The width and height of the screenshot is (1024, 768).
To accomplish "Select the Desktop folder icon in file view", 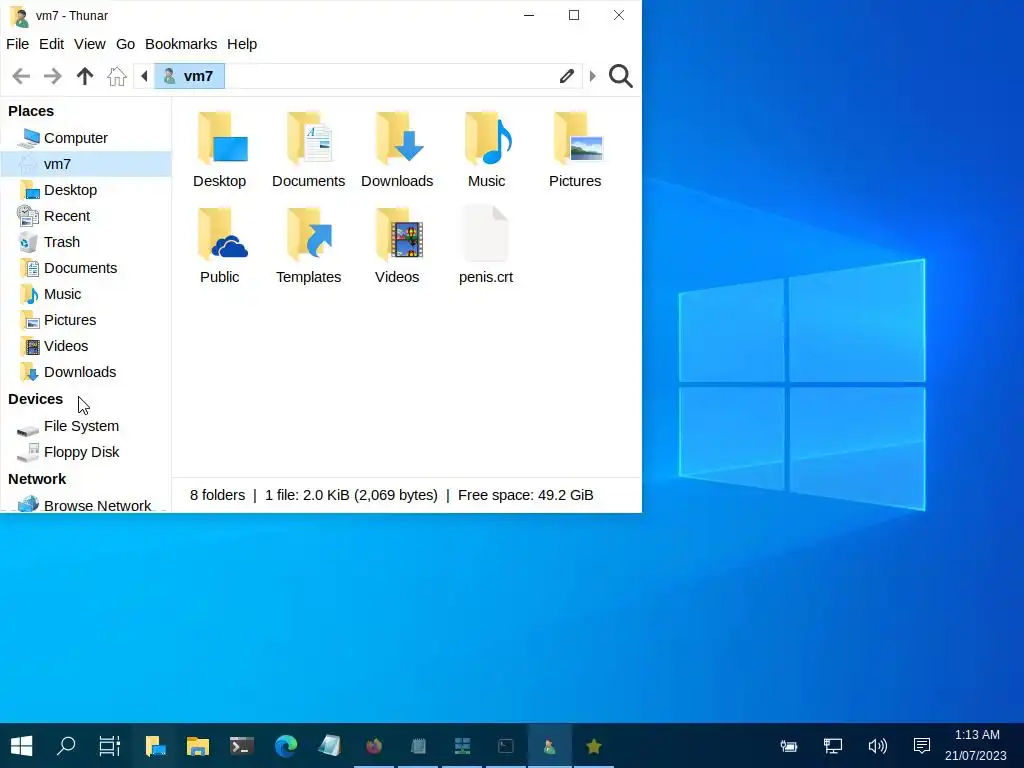I will (x=222, y=138).
